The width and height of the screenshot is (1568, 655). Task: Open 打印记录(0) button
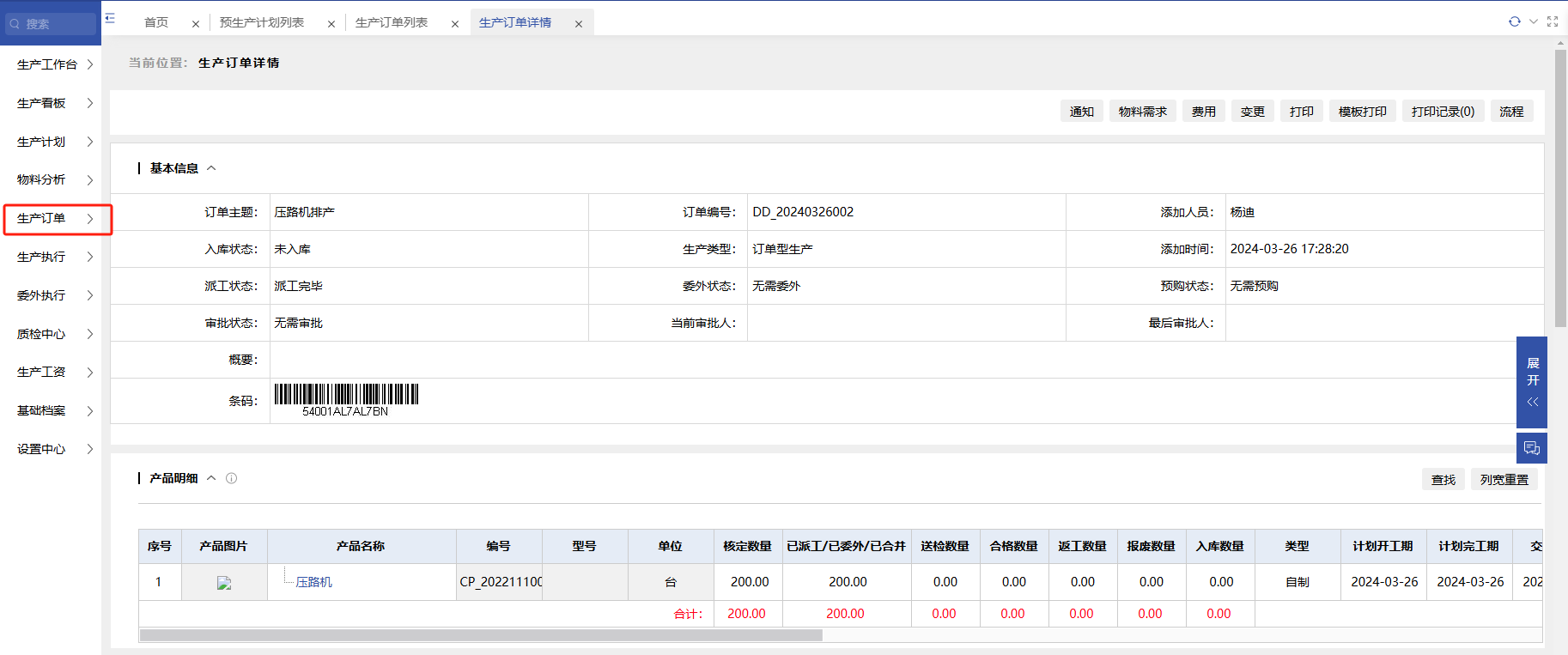pos(1443,112)
